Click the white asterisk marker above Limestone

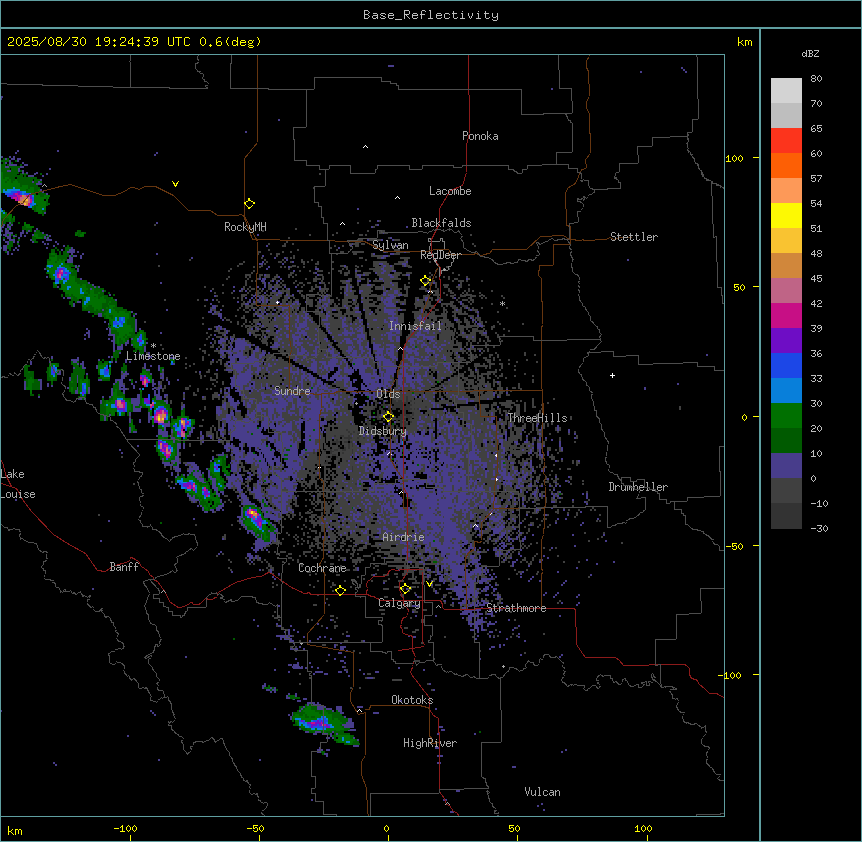pos(153,346)
